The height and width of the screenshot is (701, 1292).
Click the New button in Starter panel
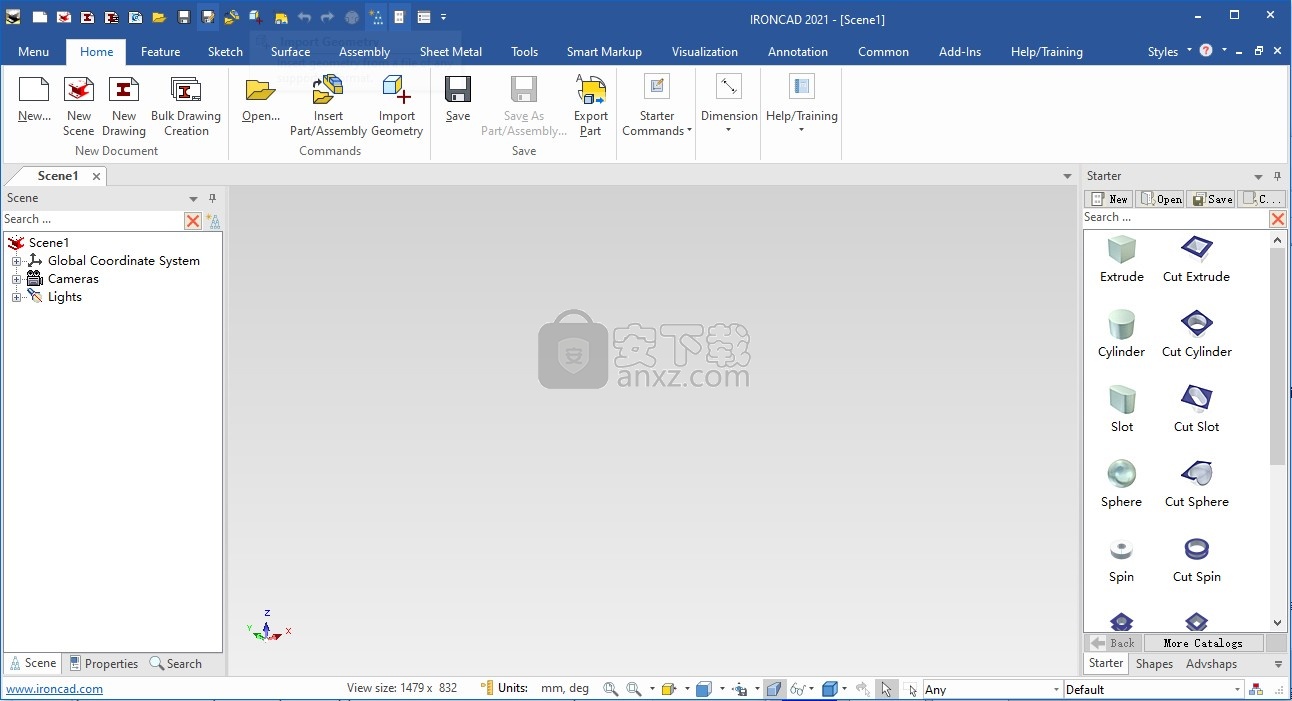(1108, 199)
